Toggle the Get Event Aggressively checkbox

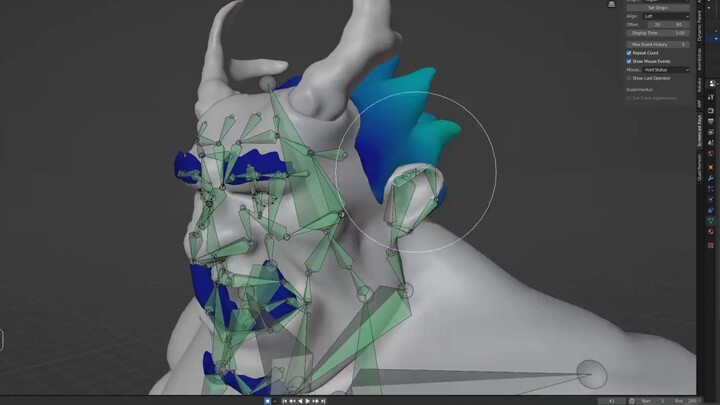(x=629, y=98)
